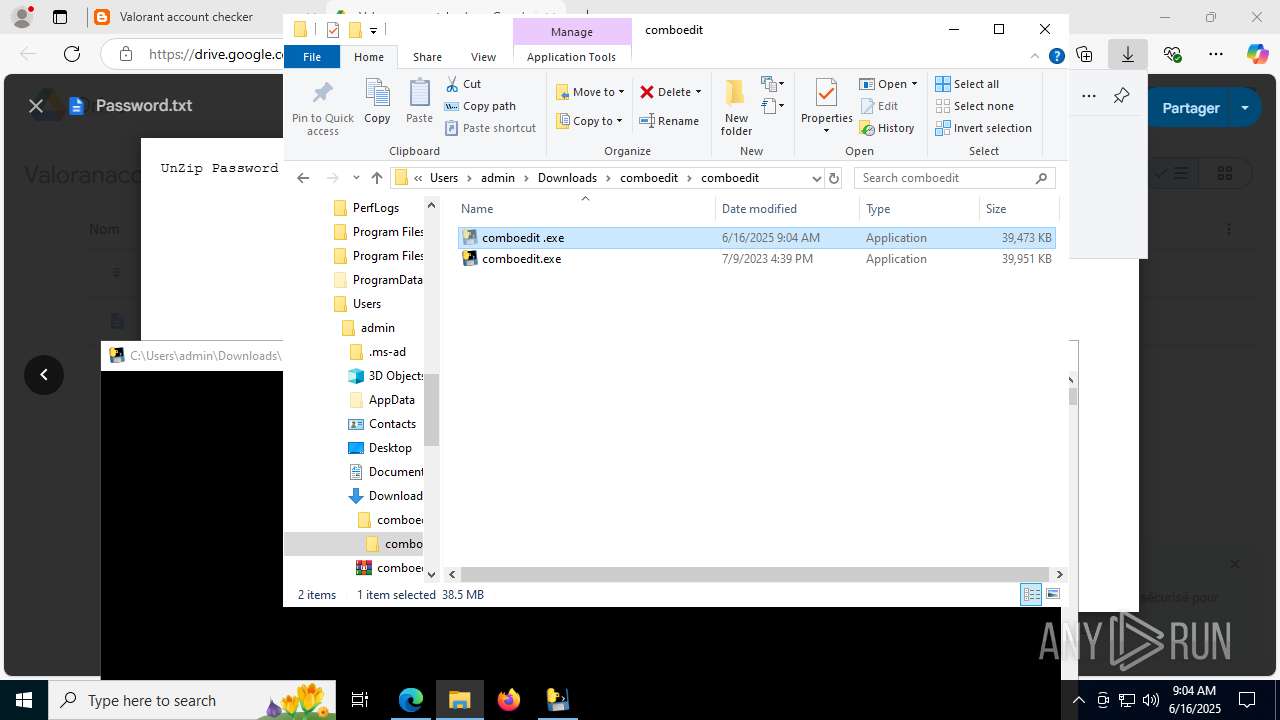Open Firefox from the taskbar
The image size is (1280, 720).
click(x=509, y=700)
